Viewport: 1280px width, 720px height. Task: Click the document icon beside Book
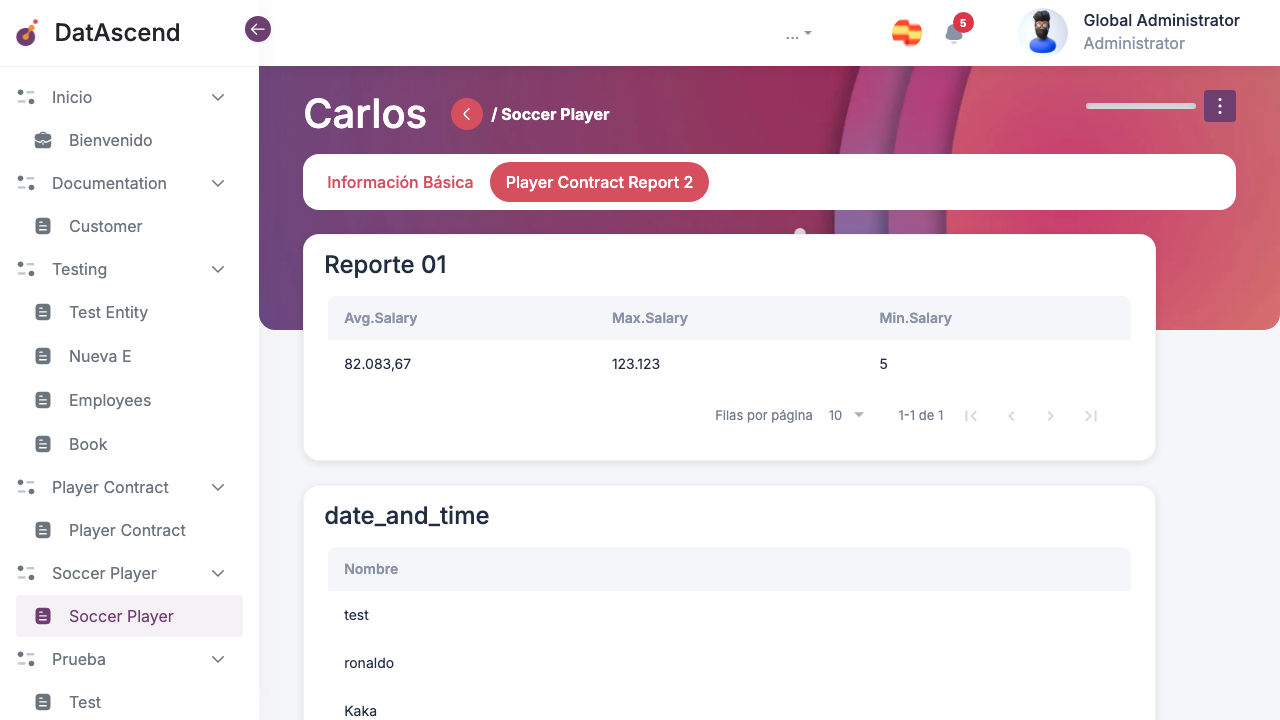tap(43, 444)
